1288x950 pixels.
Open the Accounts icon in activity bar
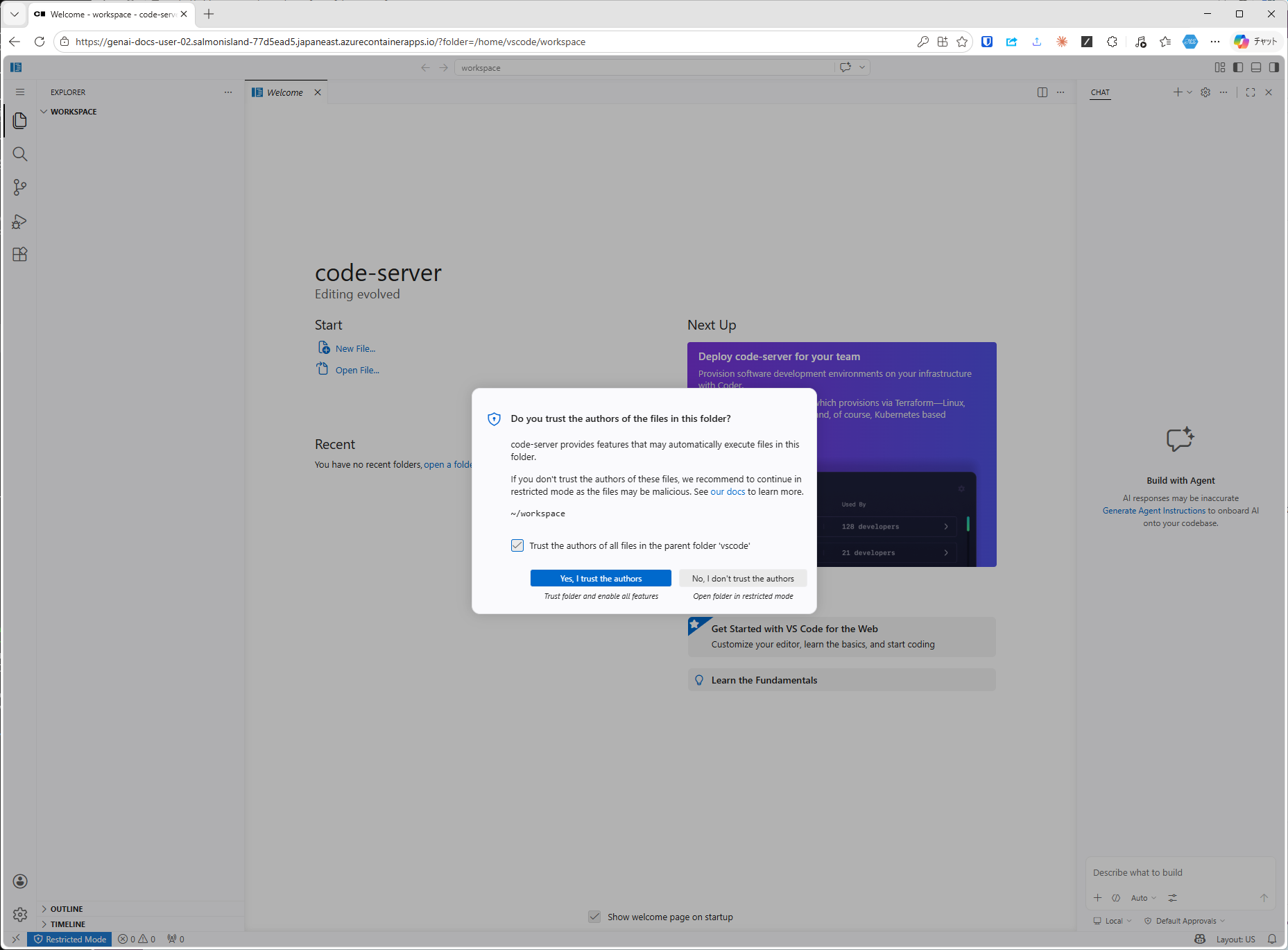20,881
